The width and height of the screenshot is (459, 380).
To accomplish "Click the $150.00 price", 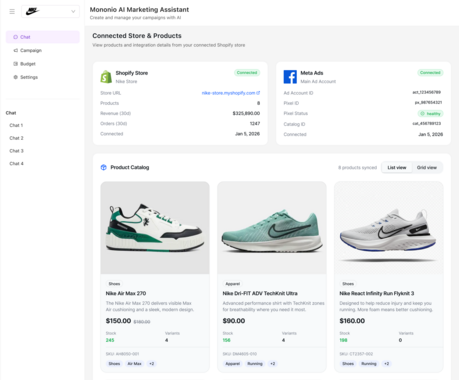I will (x=118, y=321).
